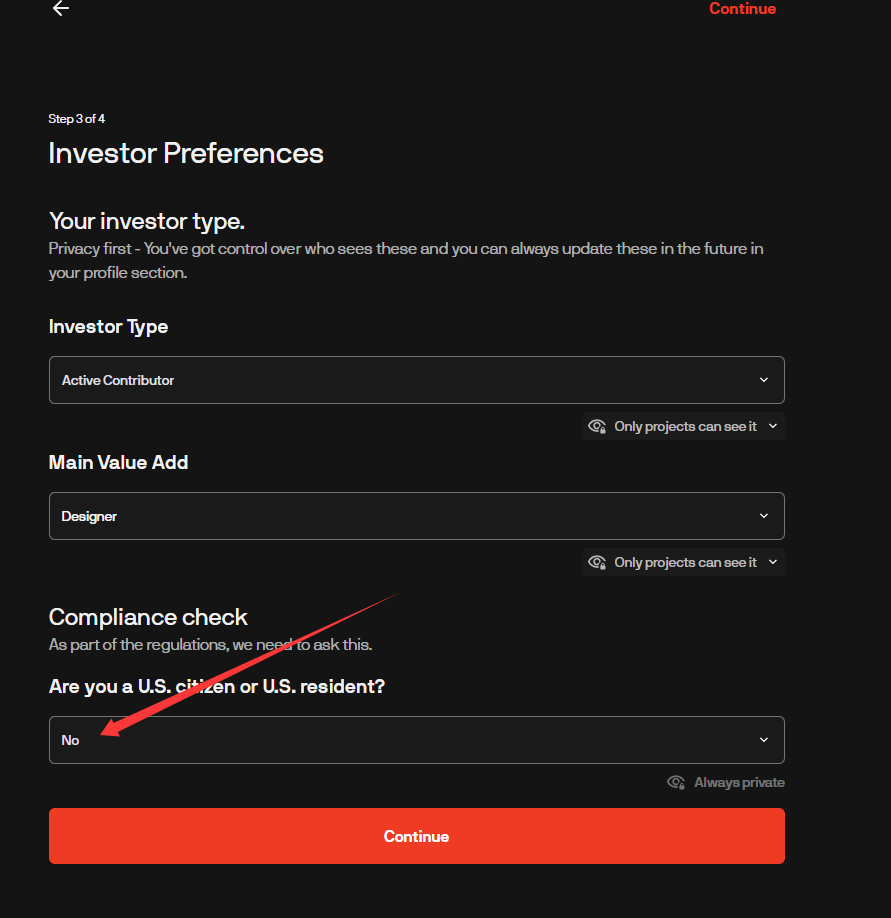
Task: Click the 'Step 3 of 4' indicator
Action: (77, 119)
